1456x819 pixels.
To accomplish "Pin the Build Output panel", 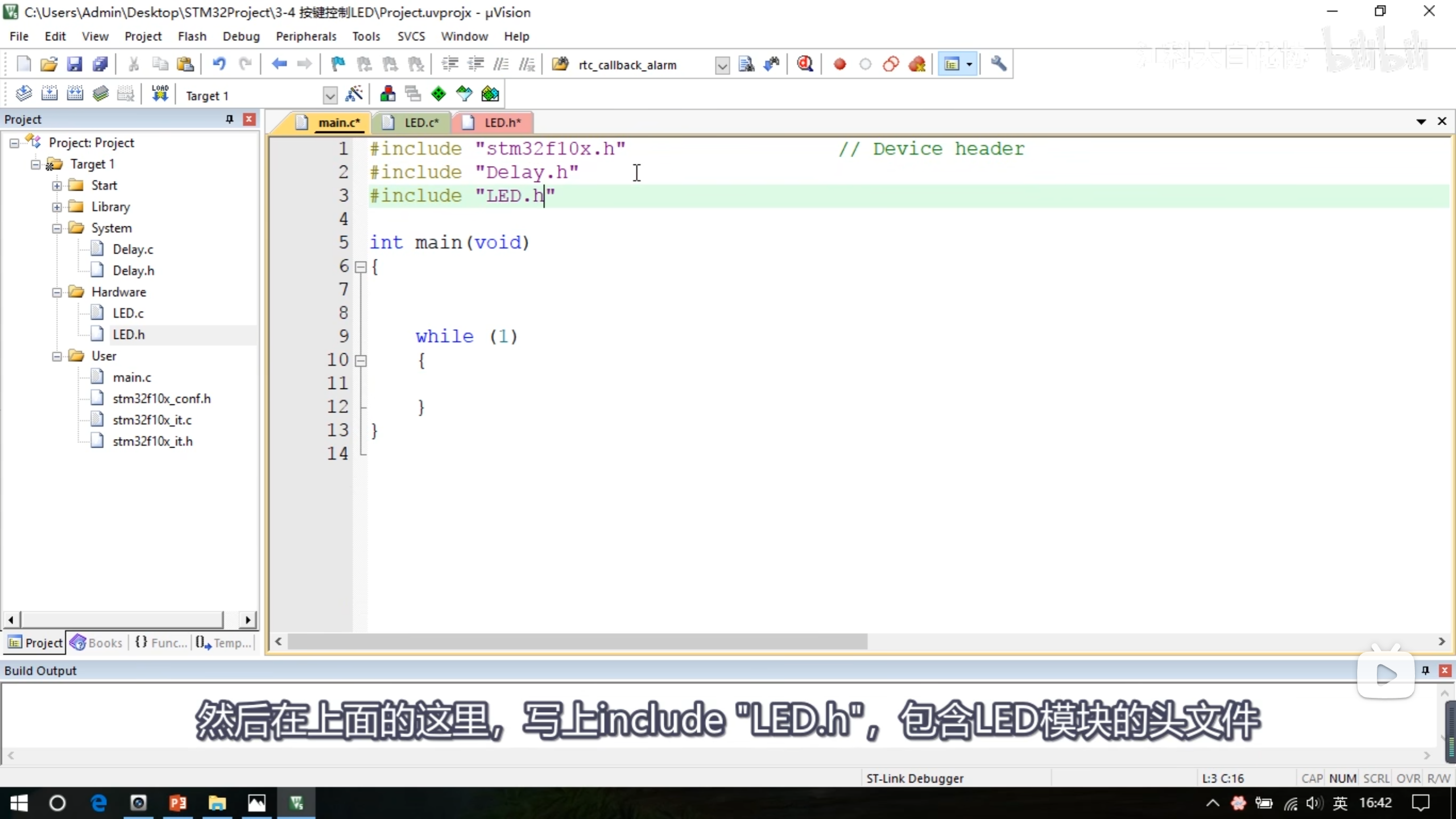I will tap(1425, 671).
